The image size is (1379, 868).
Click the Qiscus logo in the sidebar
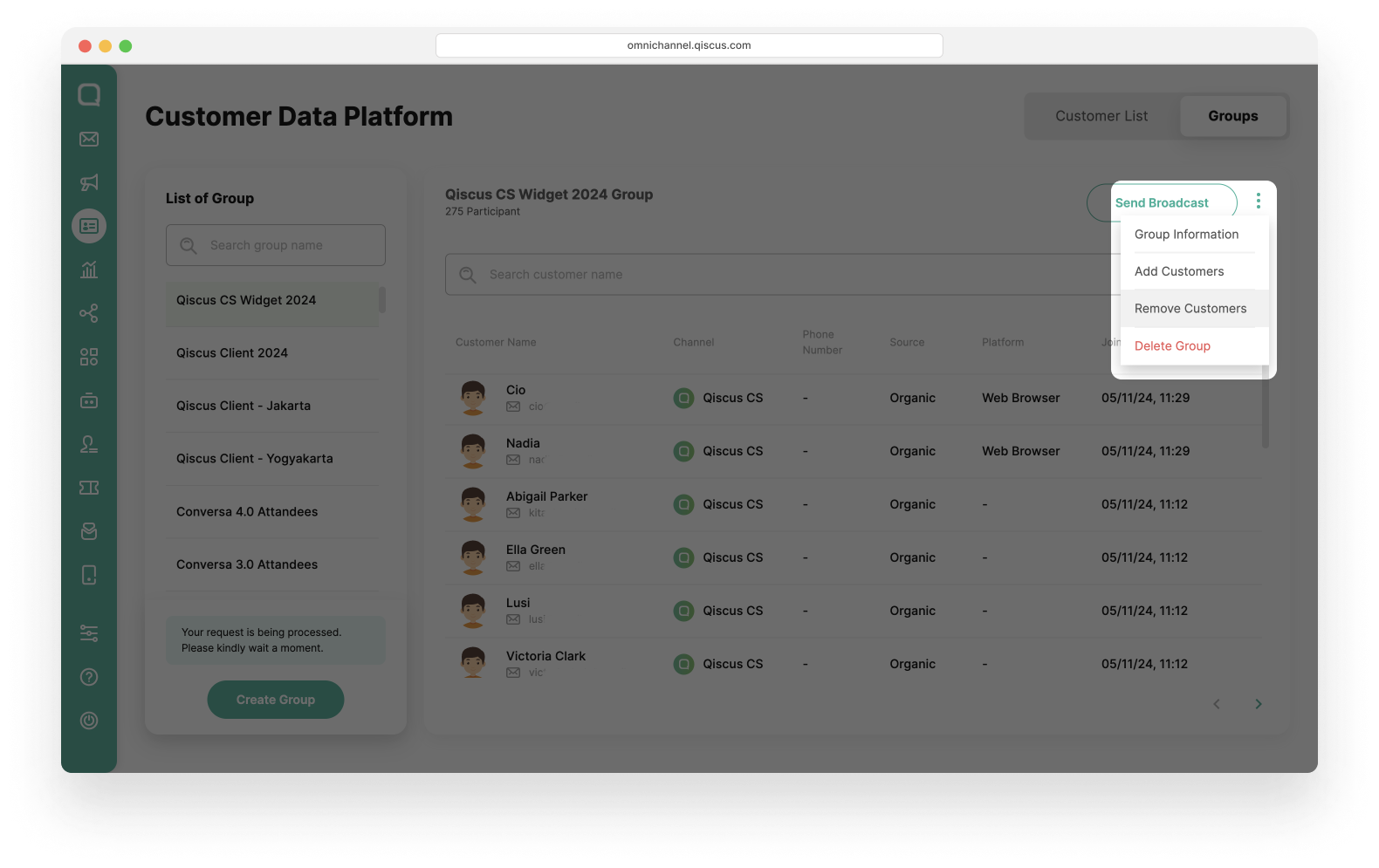(x=89, y=94)
